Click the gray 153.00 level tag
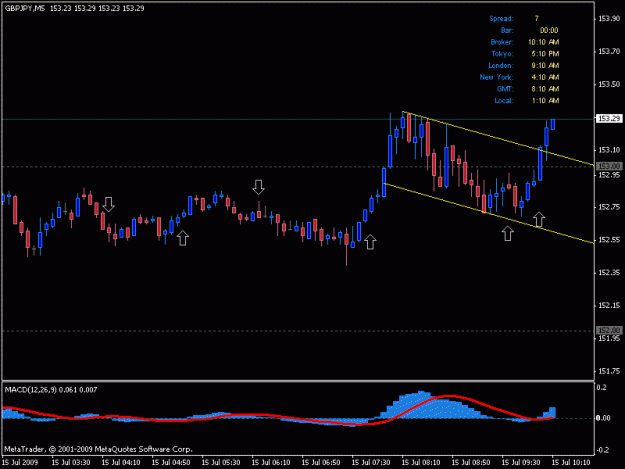 [x=609, y=166]
